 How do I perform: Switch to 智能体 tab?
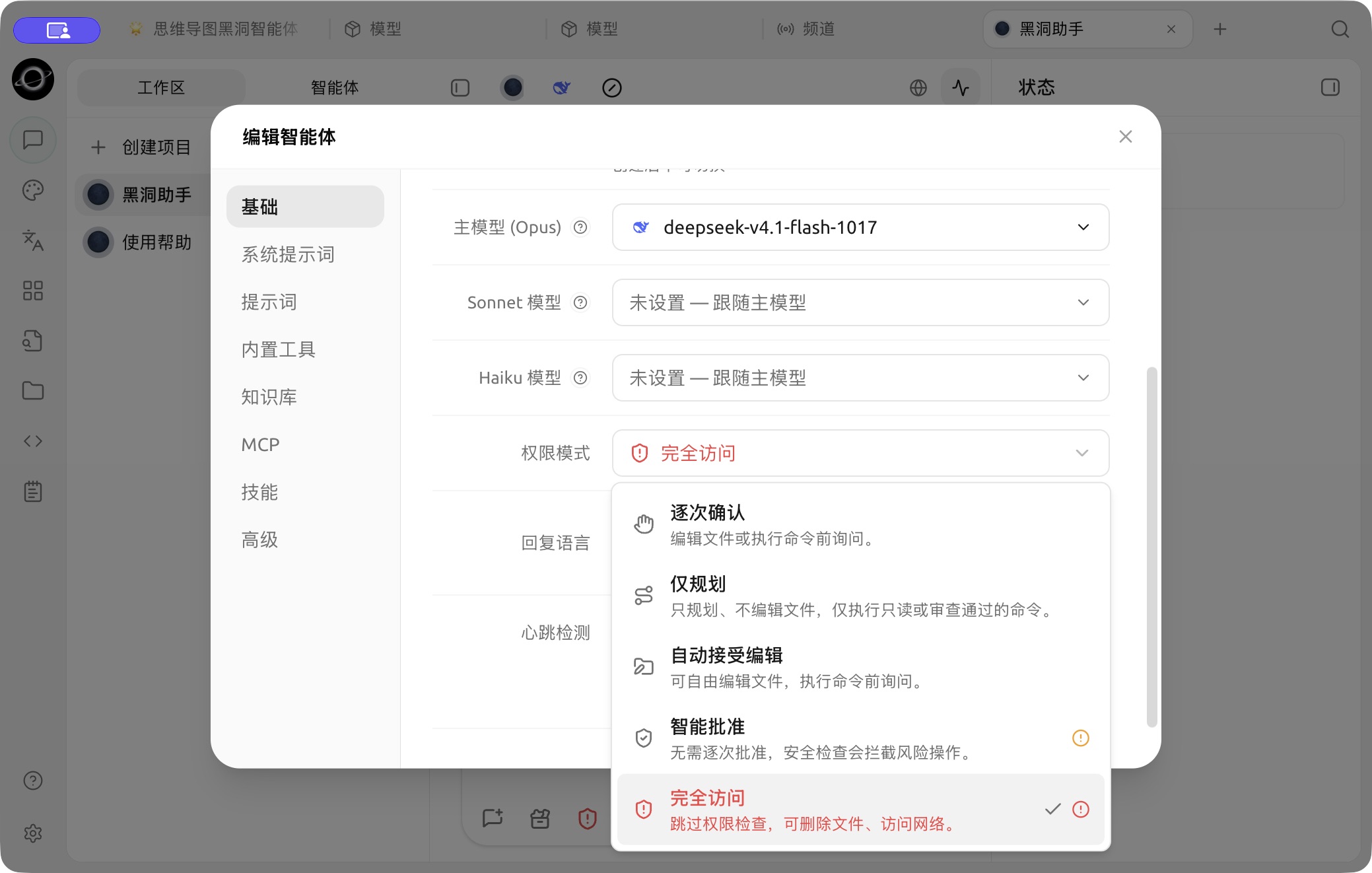click(335, 88)
